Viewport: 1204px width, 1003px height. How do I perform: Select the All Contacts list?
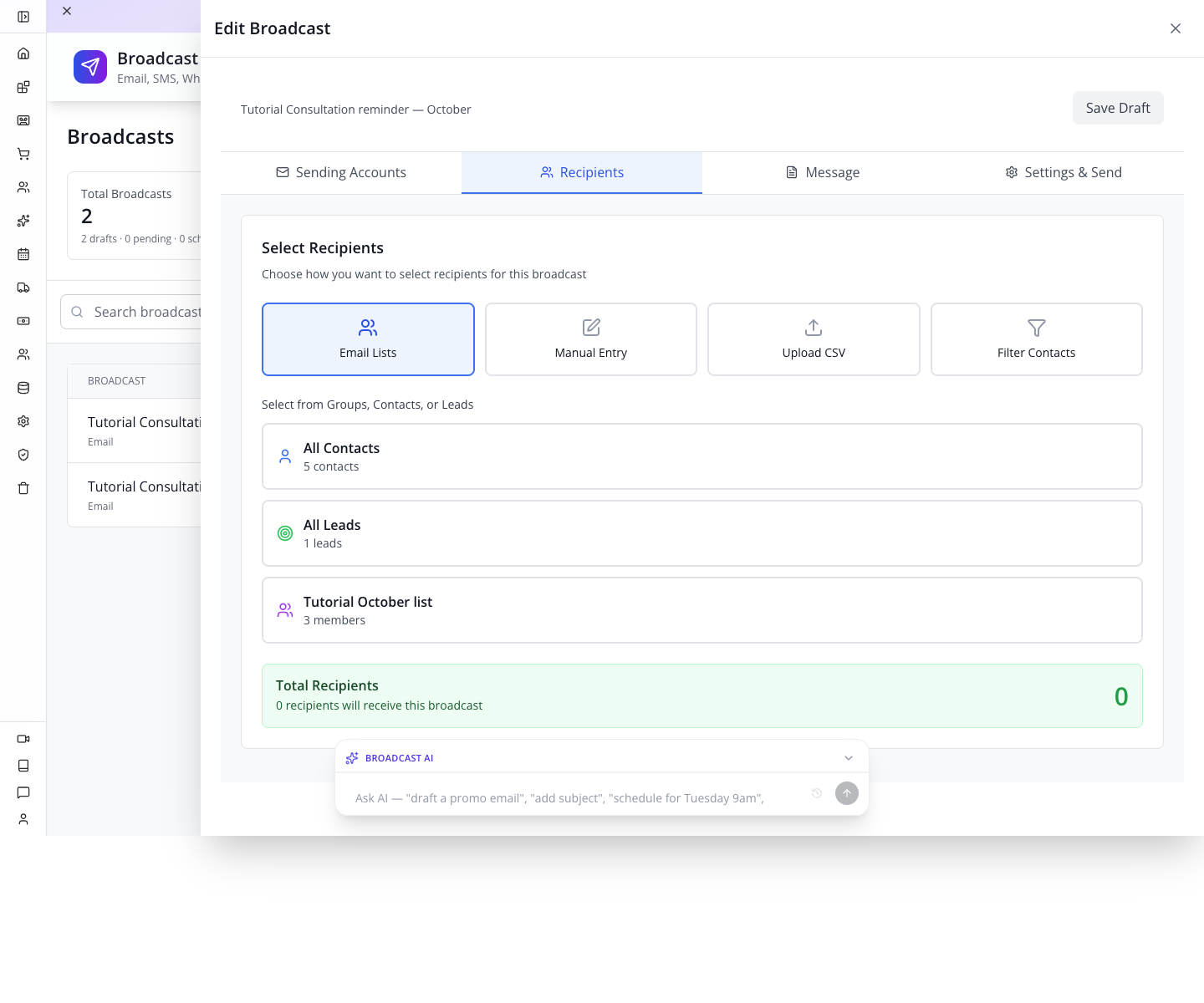coord(702,456)
